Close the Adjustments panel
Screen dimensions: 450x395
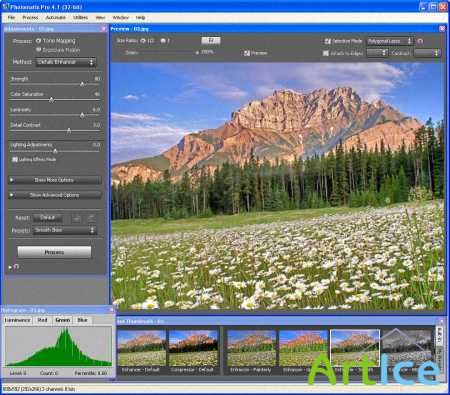point(104,29)
